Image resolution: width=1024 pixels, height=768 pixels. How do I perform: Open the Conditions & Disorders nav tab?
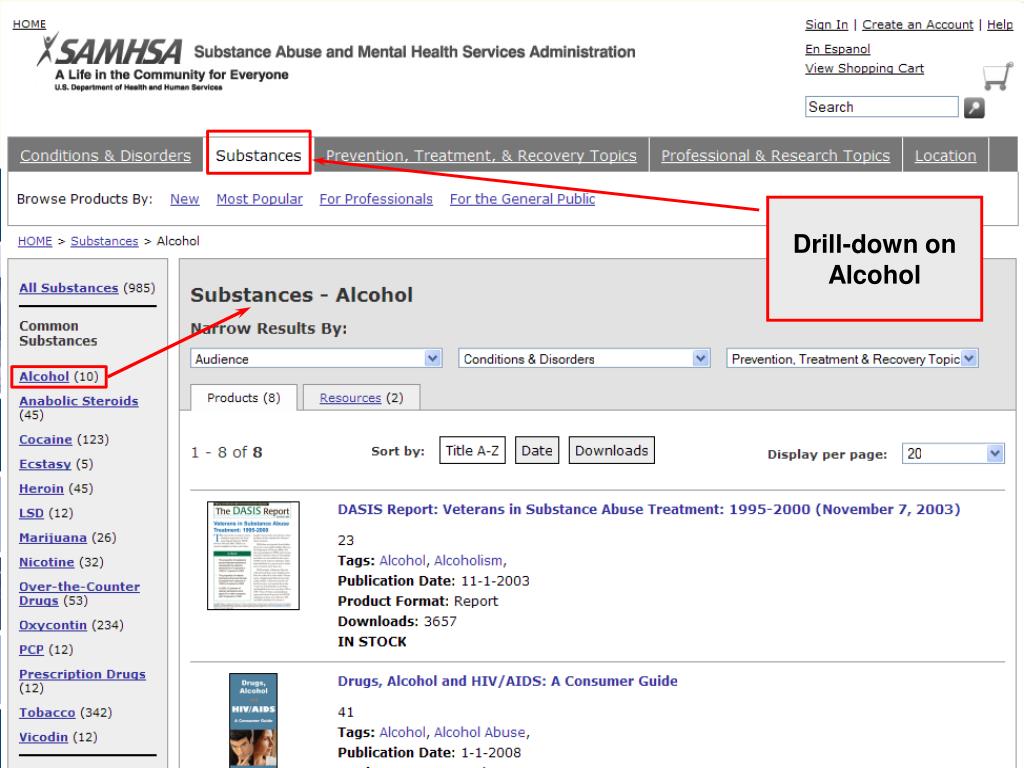coord(105,155)
